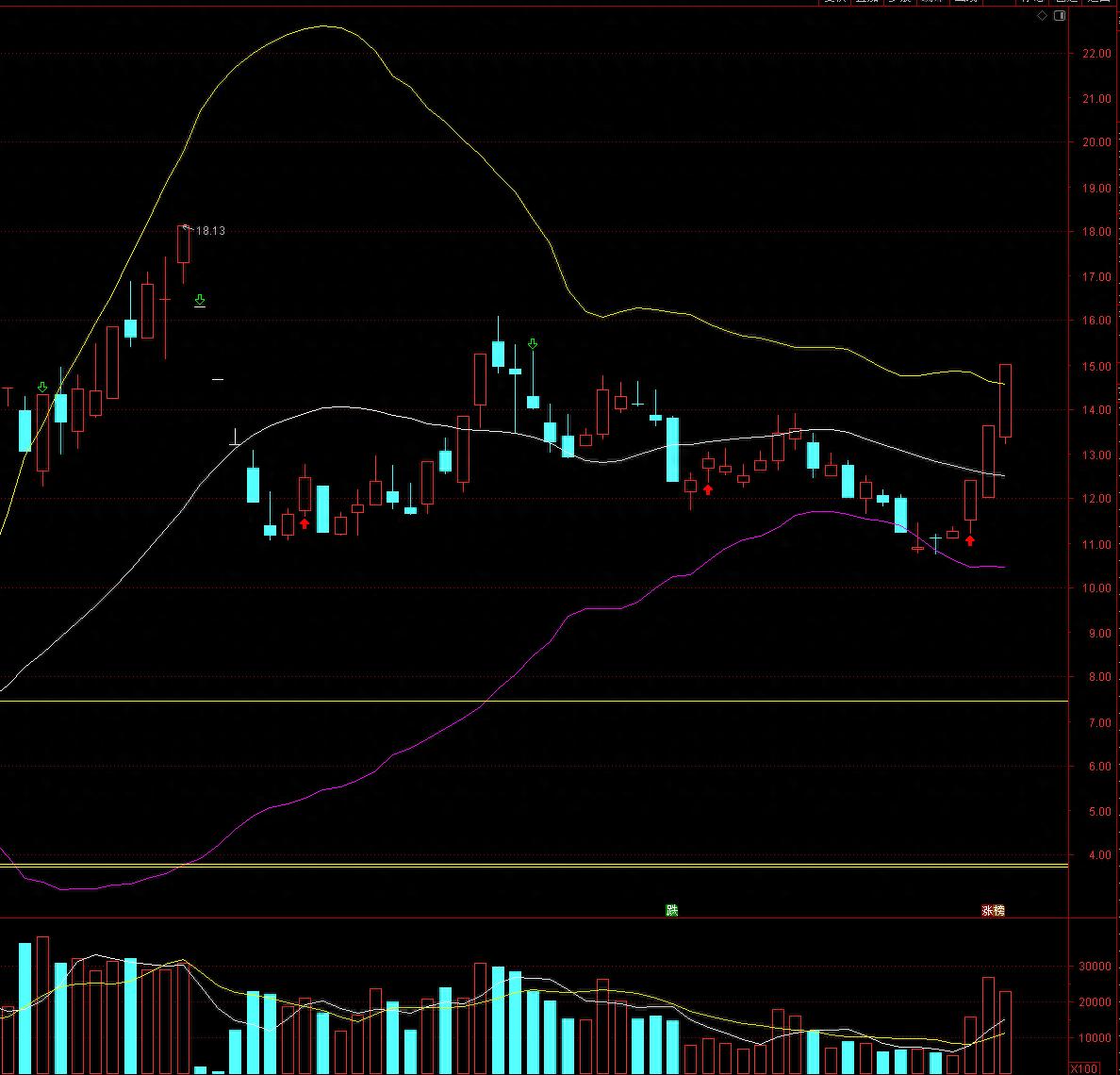Click the 30000 volume axis label
The image size is (1120, 1075).
click(1095, 967)
